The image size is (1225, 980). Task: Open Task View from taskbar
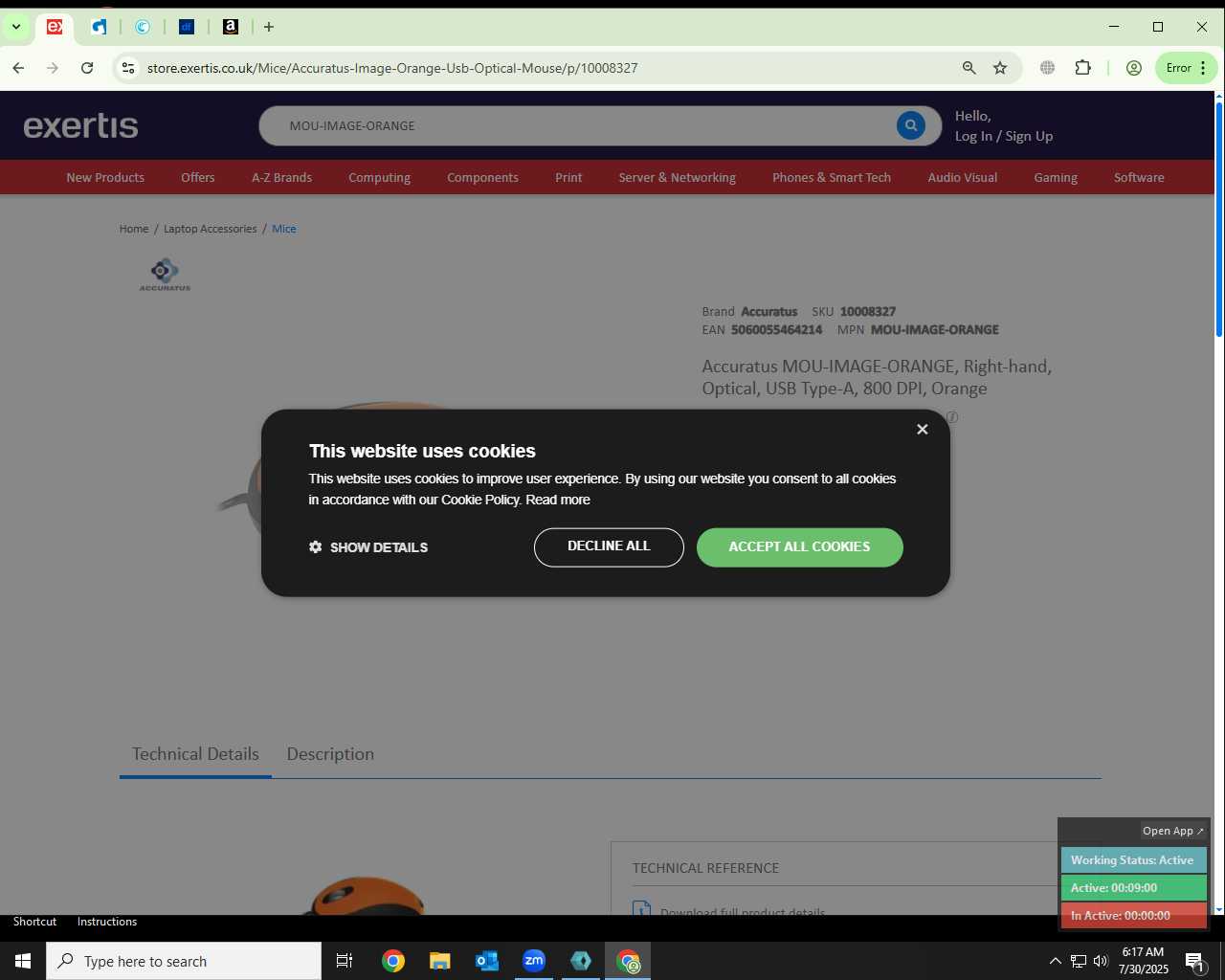pos(345,961)
